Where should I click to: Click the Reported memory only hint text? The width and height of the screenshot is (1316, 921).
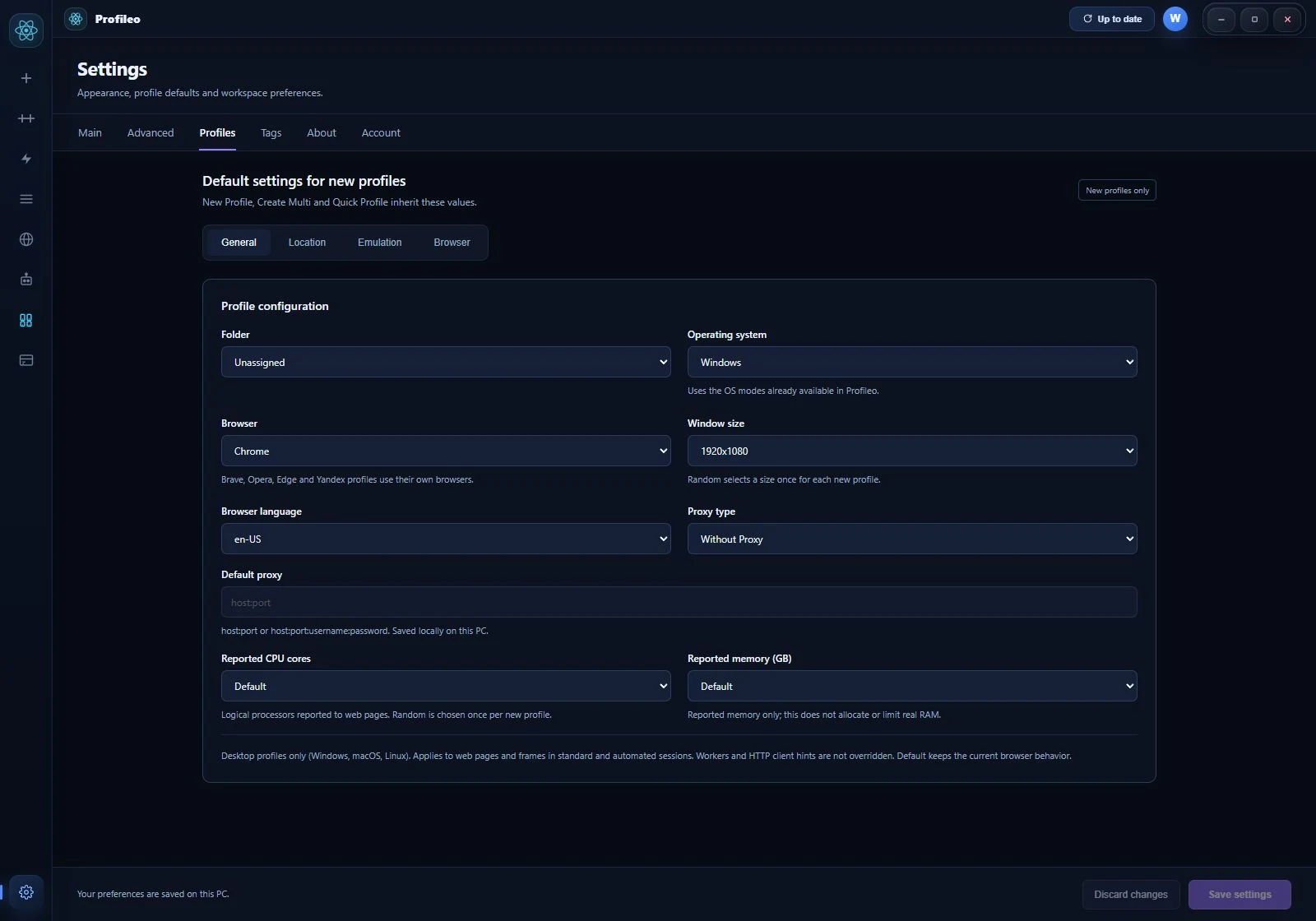pos(814,715)
